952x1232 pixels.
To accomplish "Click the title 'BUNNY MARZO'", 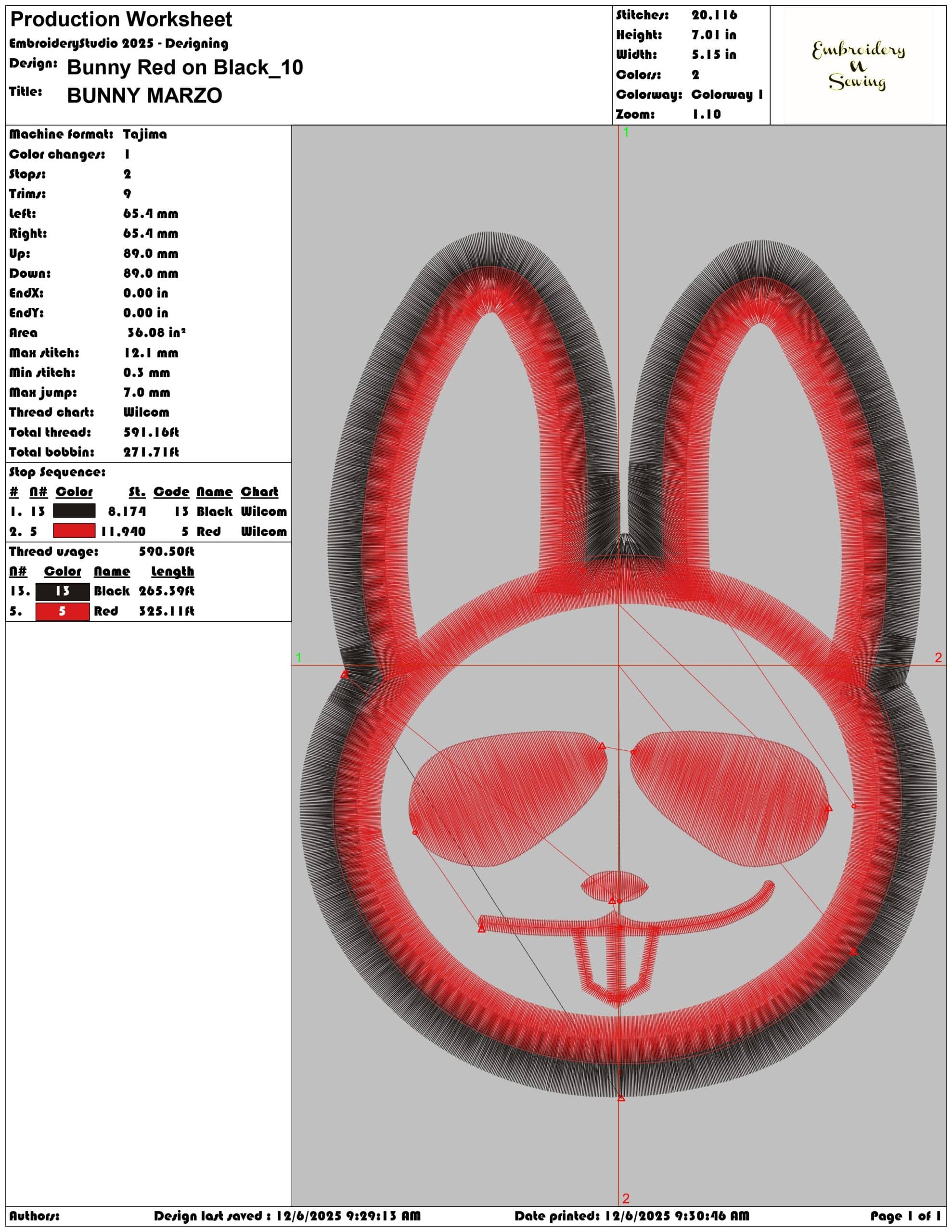I will pos(144,96).
